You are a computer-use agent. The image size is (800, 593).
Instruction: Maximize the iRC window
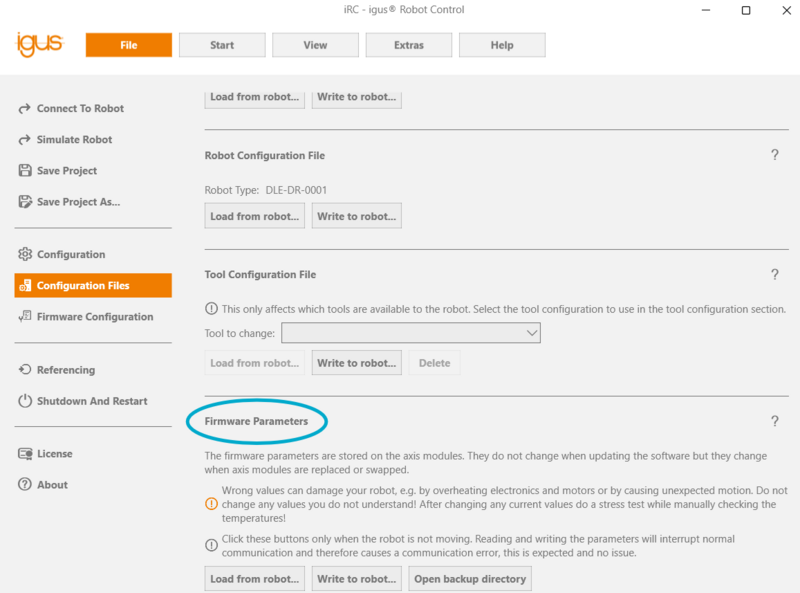tap(746, 10)
